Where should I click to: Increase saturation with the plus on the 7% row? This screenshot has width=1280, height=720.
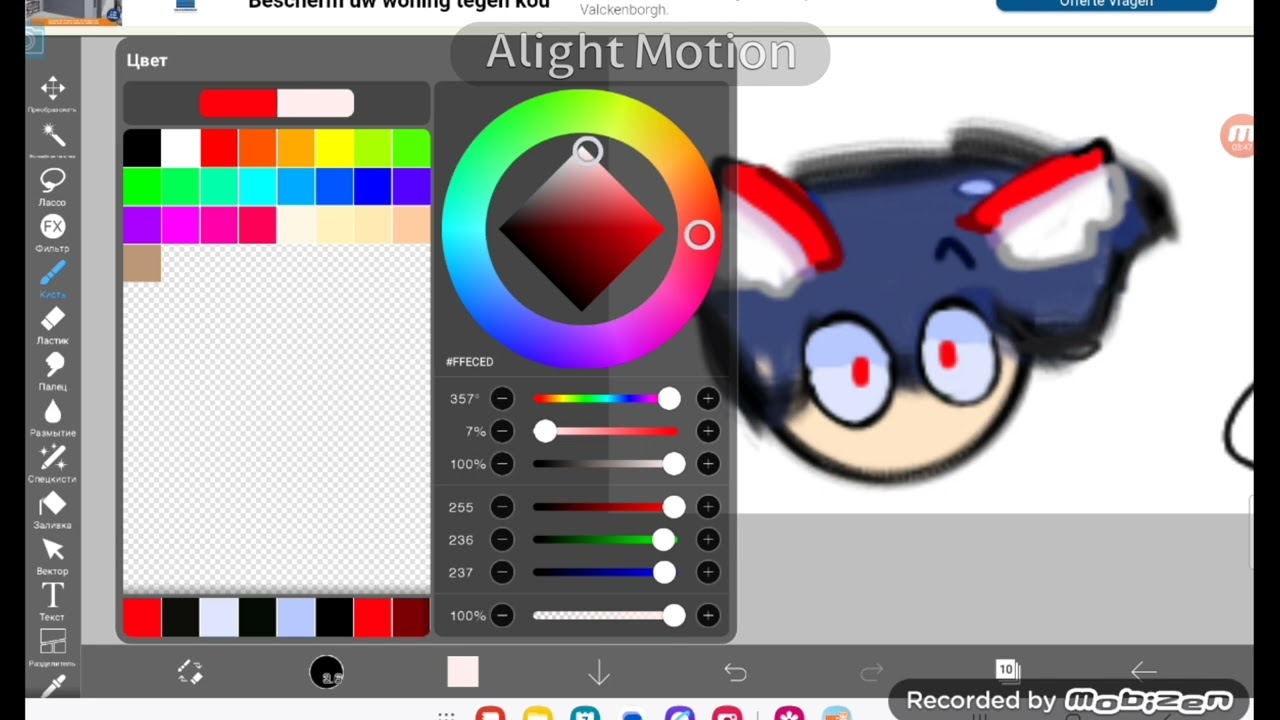click(708, 431)
